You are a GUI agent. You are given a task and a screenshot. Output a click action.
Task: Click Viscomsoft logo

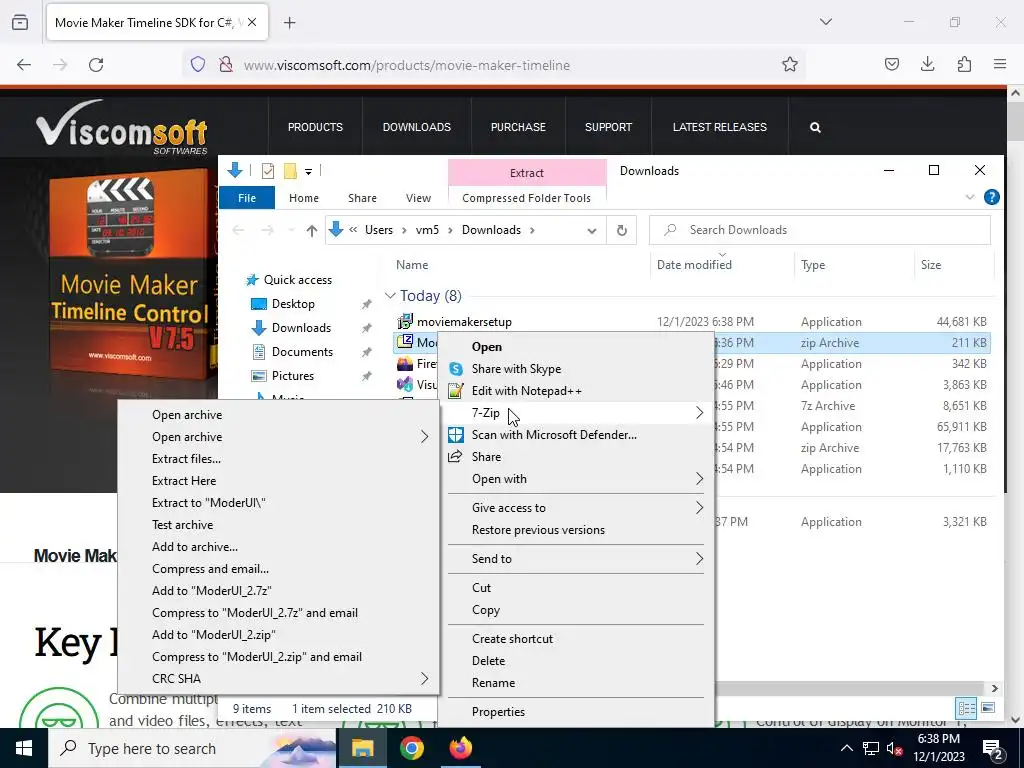[122, 127]
